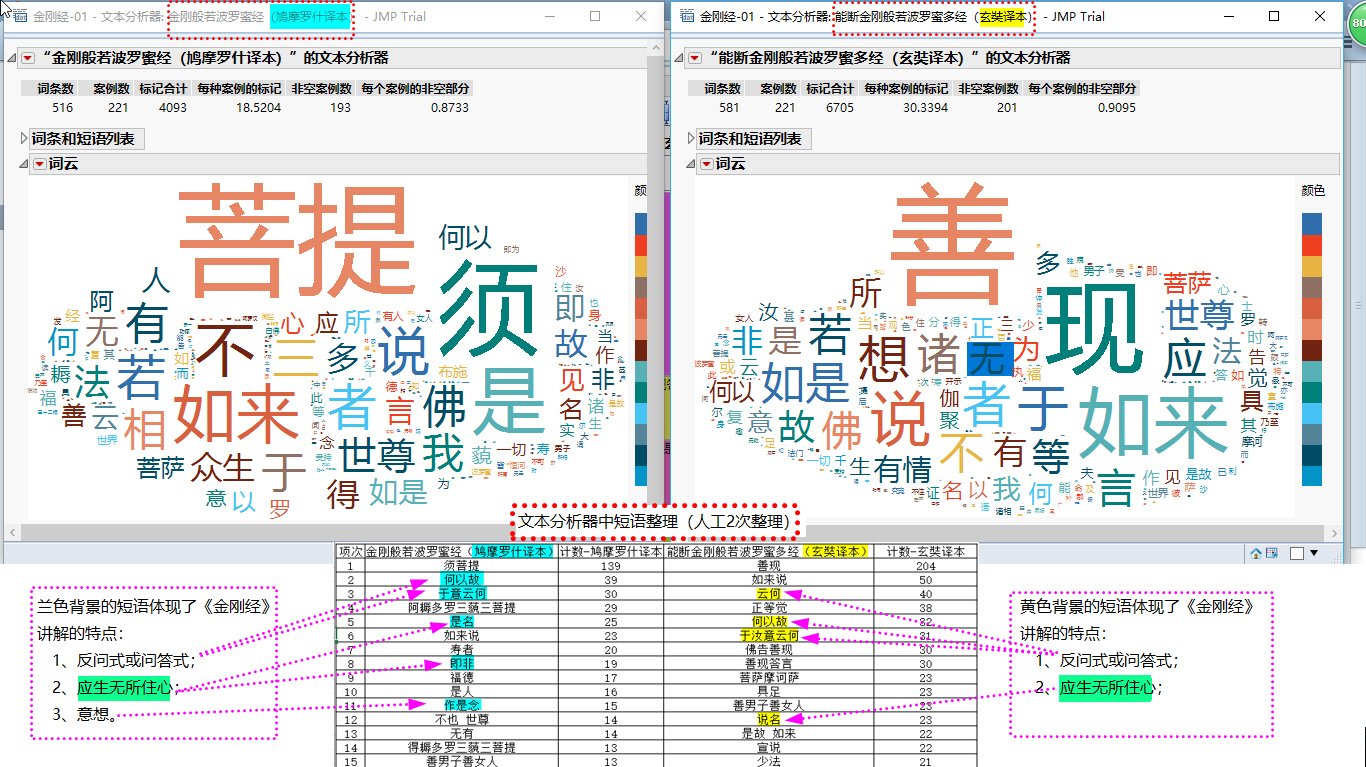
Task: Click the 标记合计 value 6705
Action: (x=839, y=107)
